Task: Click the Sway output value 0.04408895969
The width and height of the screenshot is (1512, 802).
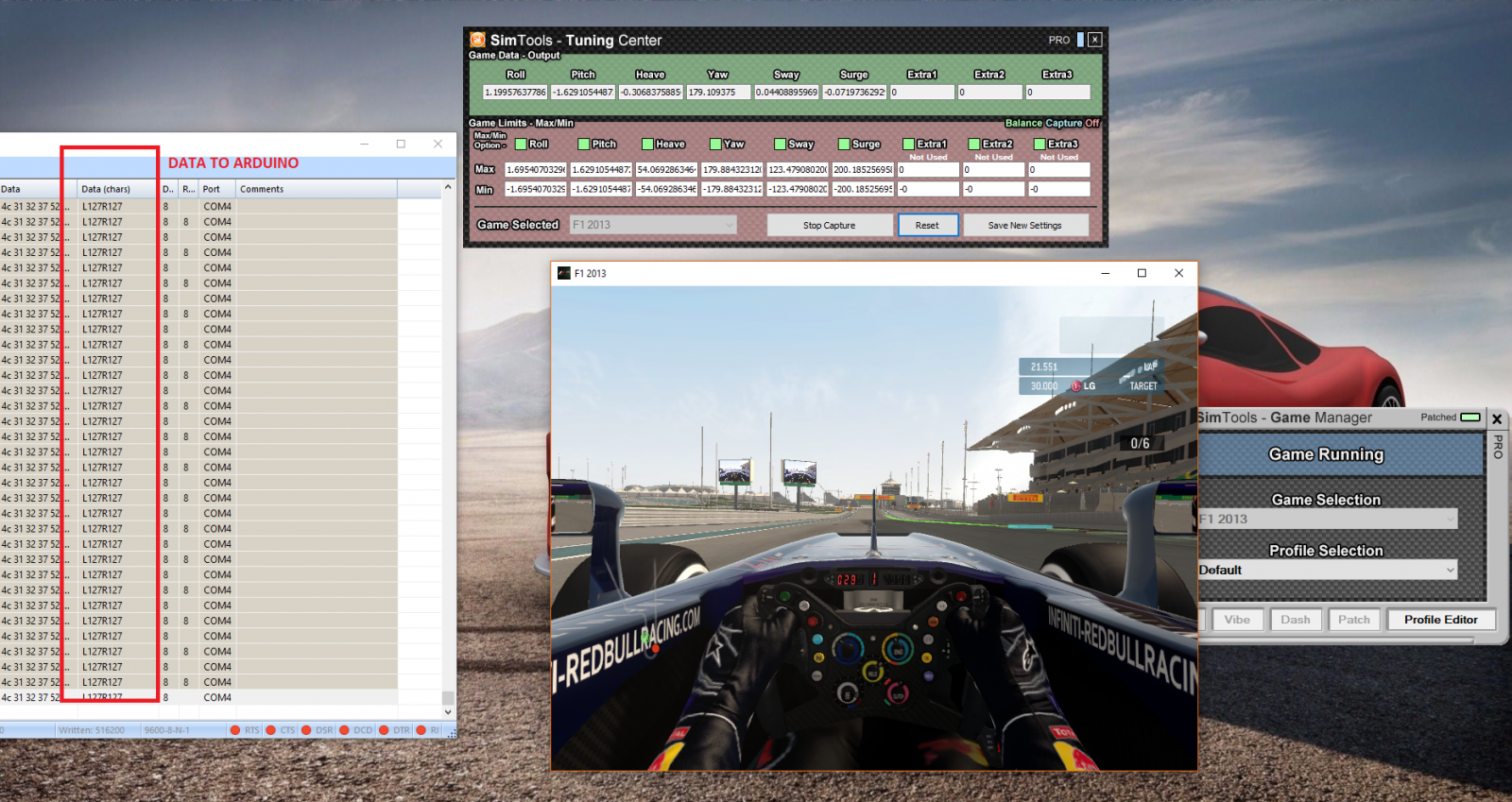Action: click(786, 93)
